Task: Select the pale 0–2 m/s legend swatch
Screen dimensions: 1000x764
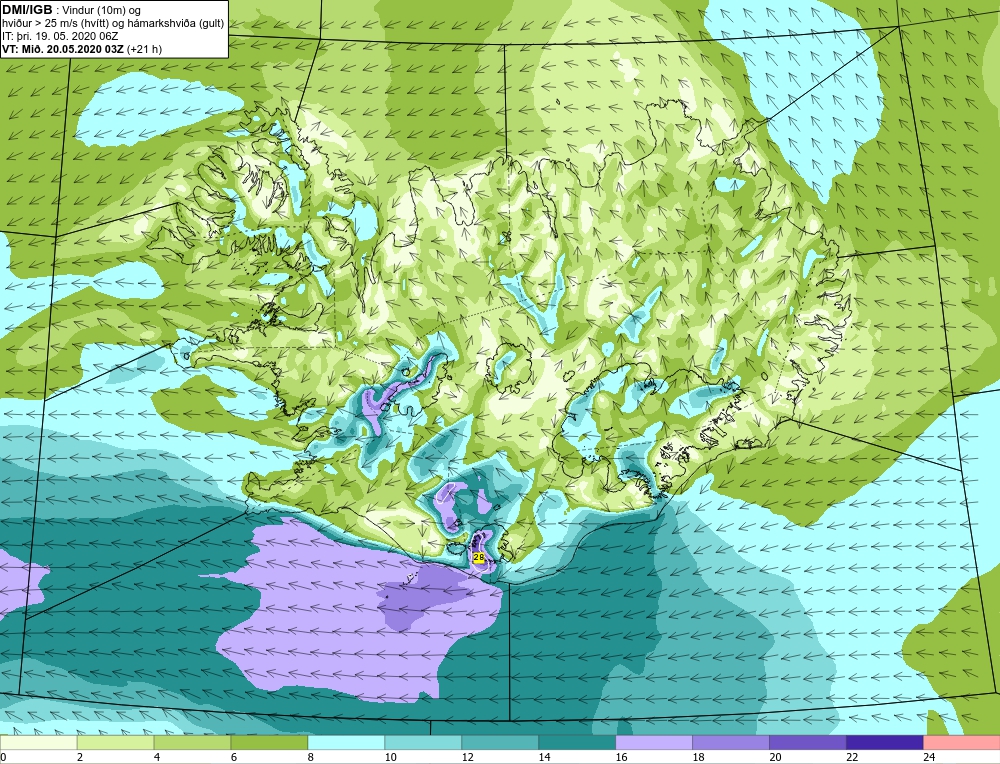Action: 38,742
